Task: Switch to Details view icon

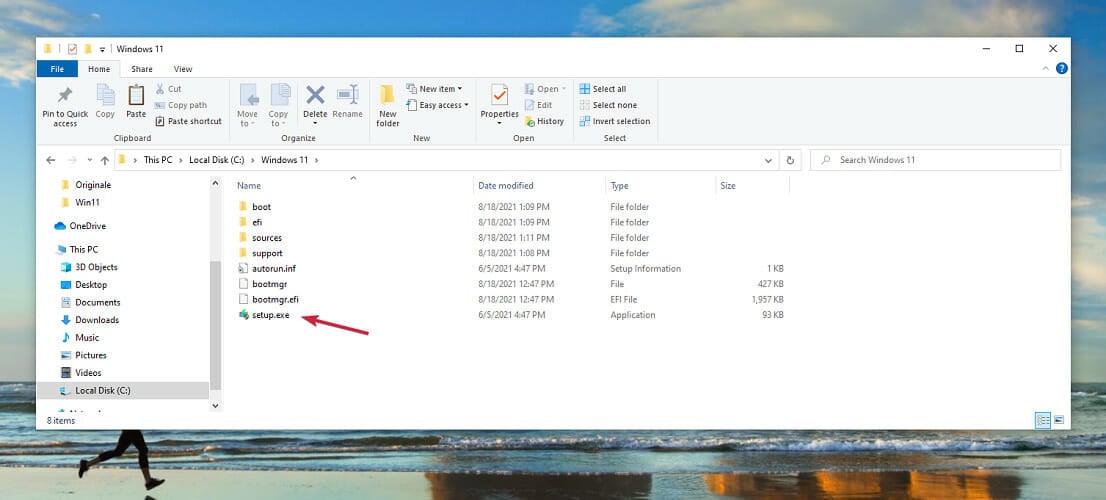Action: [1043, 420]
